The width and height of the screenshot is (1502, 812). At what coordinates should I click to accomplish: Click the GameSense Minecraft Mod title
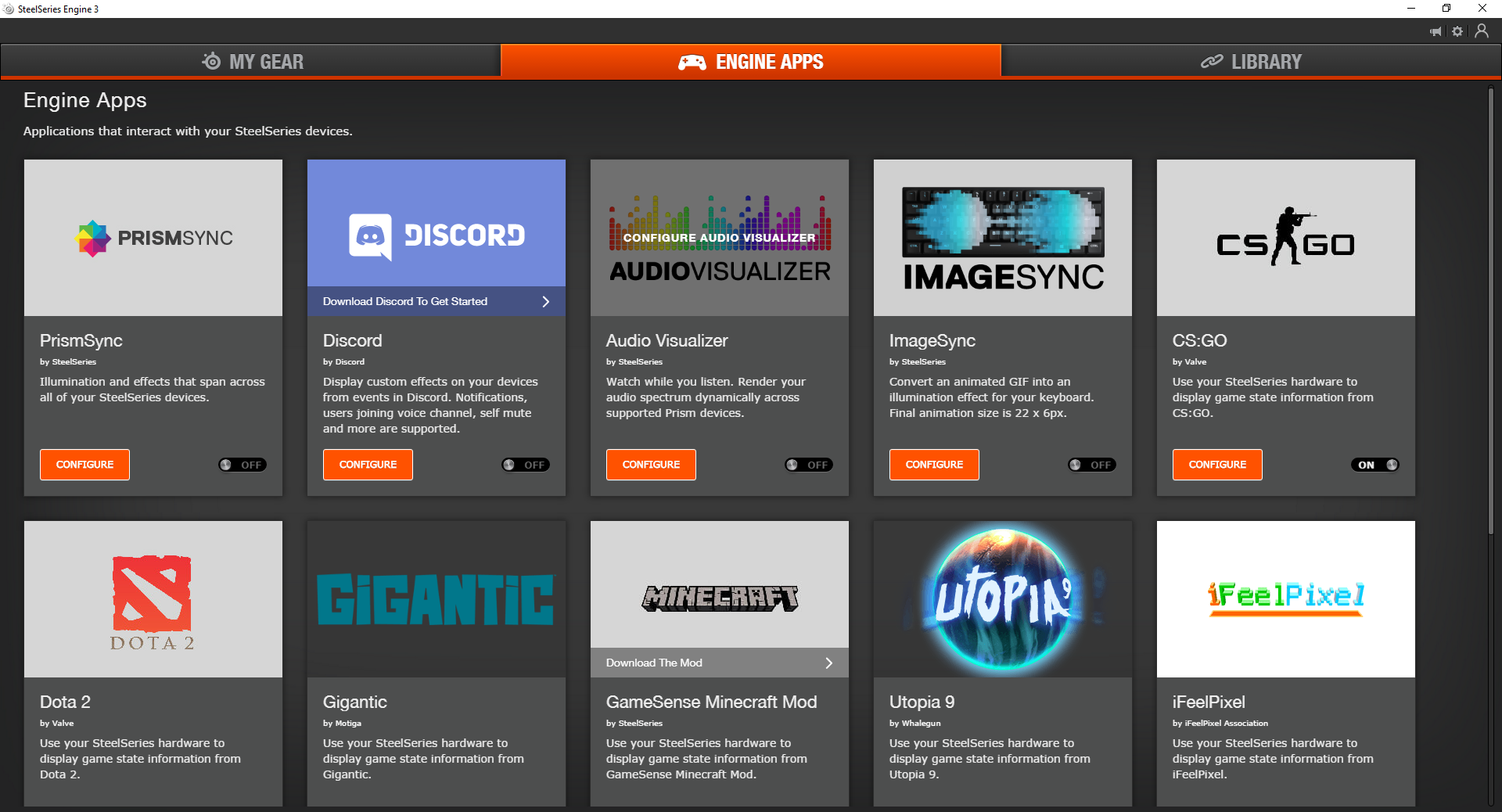pyautogui.click(x=712, y=702)
